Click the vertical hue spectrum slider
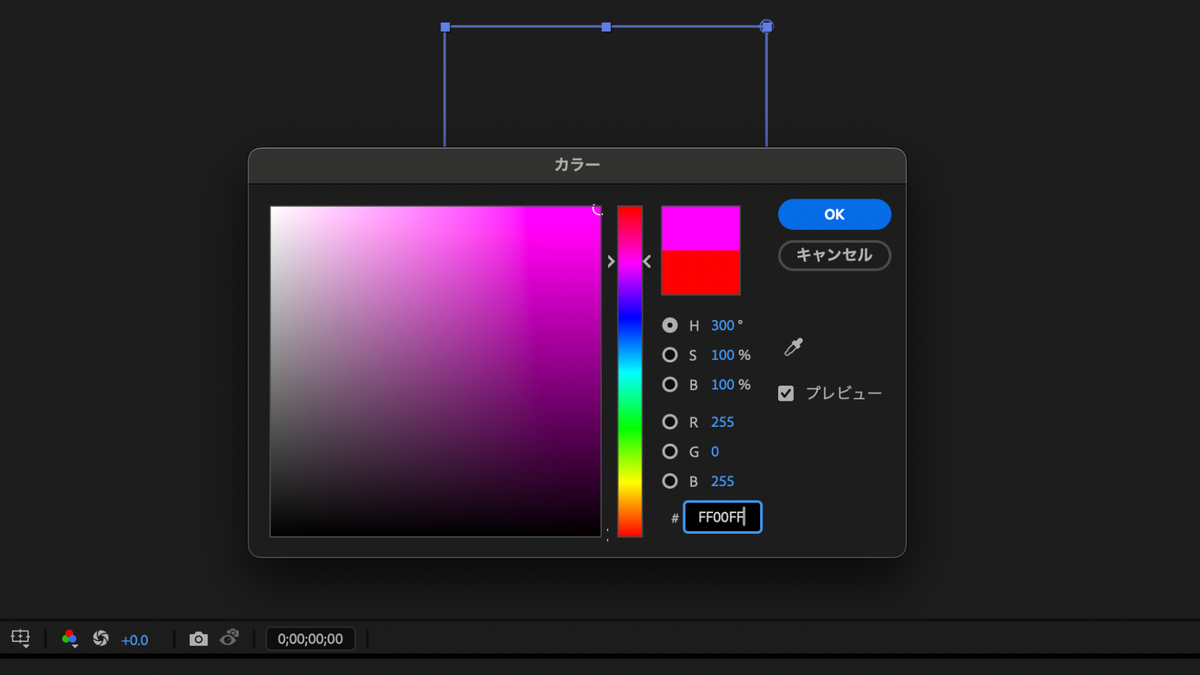Screen dimensions: 1200x675 [629, 371]
